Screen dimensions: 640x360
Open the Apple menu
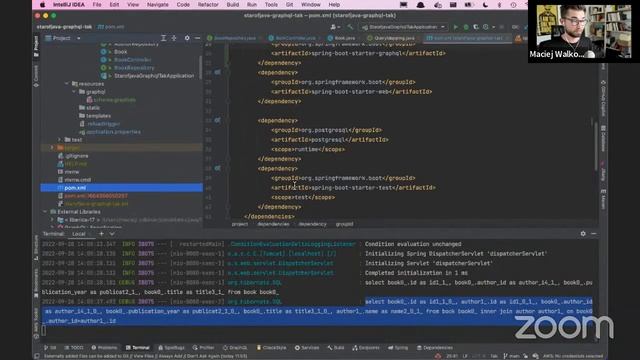point(42,5)
